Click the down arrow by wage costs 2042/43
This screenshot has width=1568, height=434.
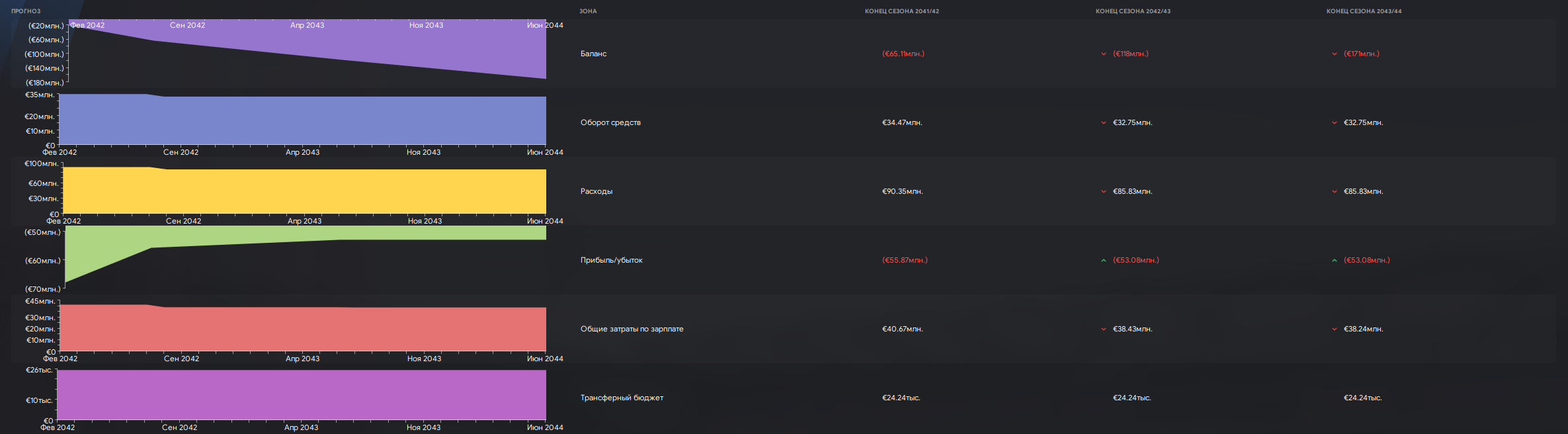[1103, 329]
